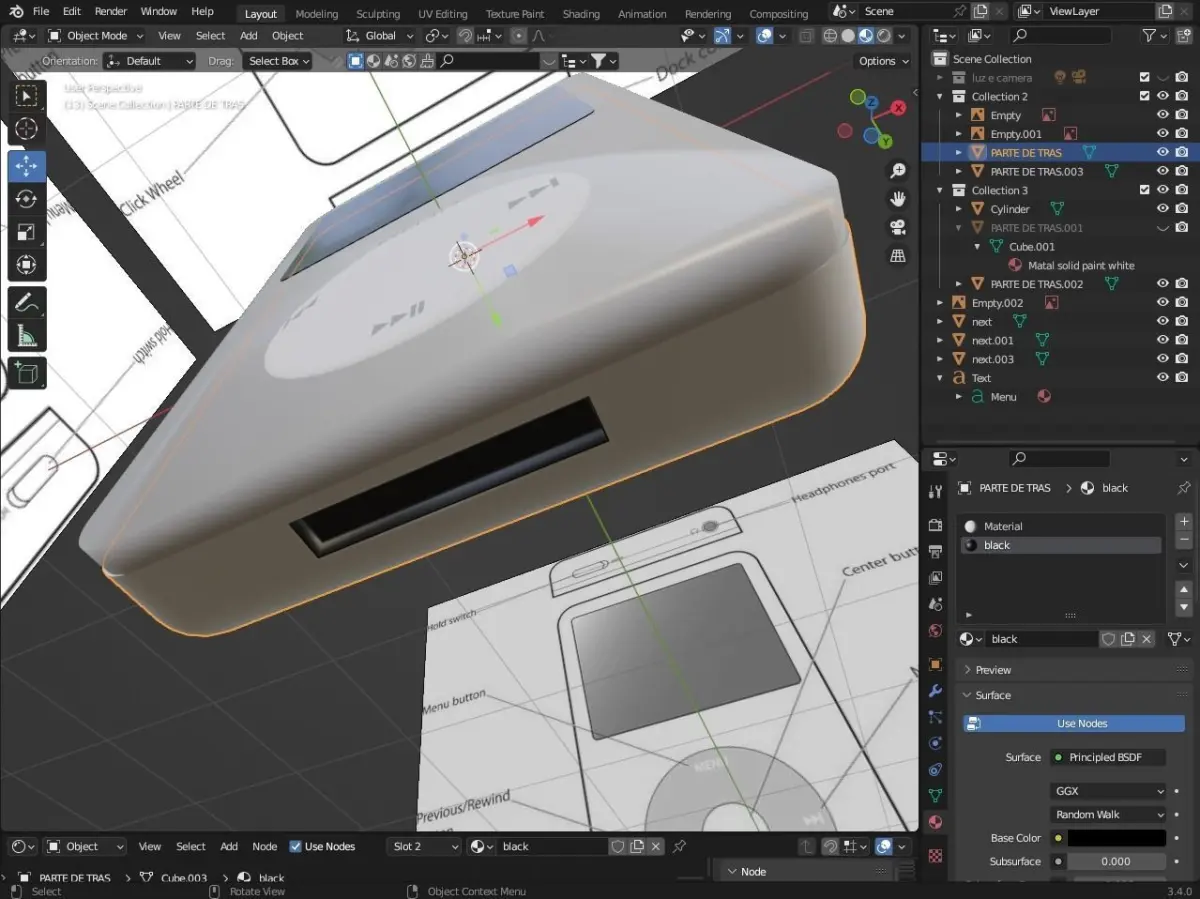
Task: Toggle camera view icon in viewport
Action: tap(898, 227)
